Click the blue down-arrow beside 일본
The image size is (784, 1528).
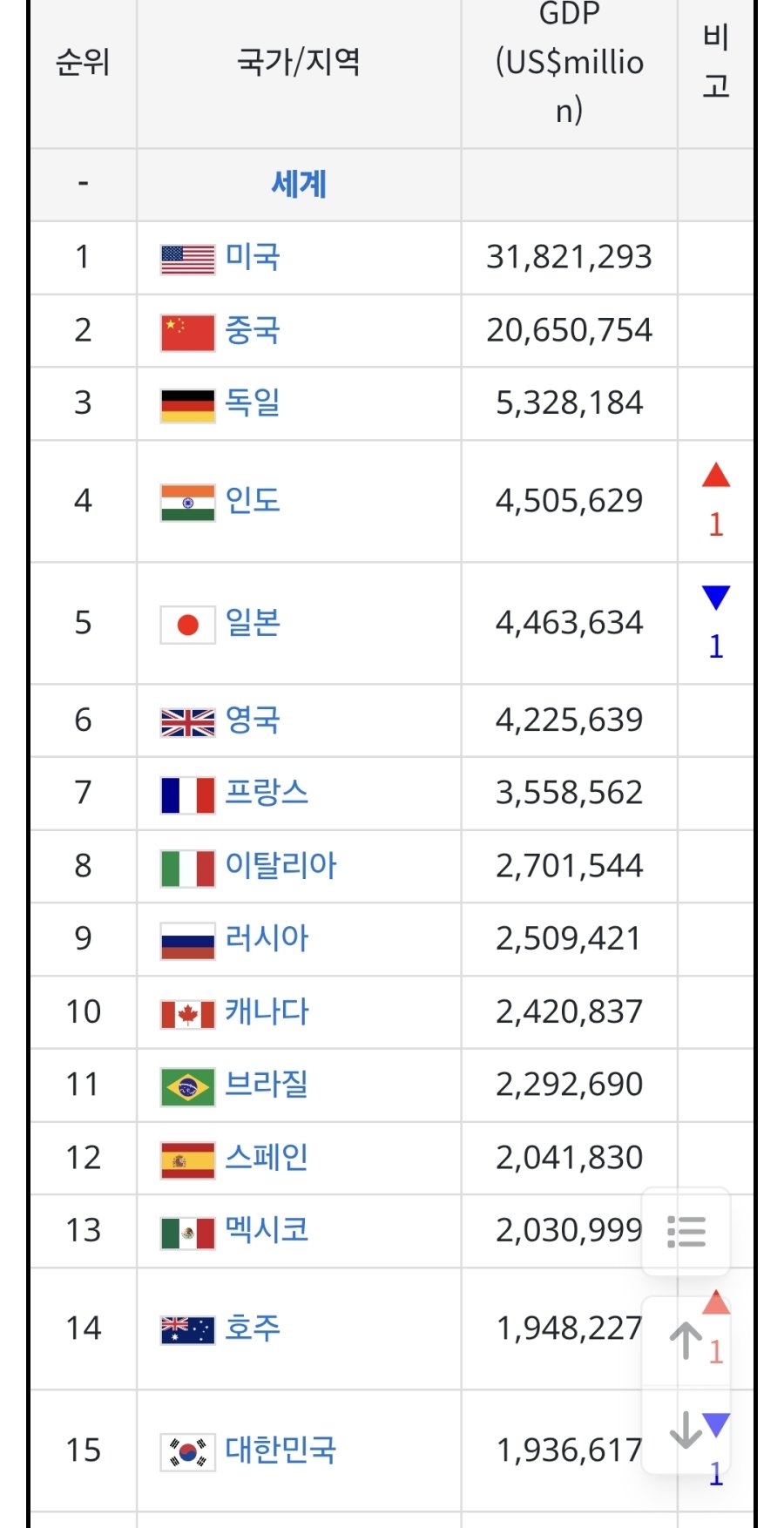tap(715, 598)
